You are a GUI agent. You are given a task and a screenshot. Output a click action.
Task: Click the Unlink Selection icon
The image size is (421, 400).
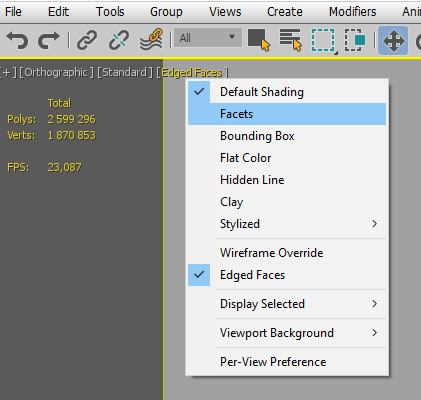pos(119,40)
